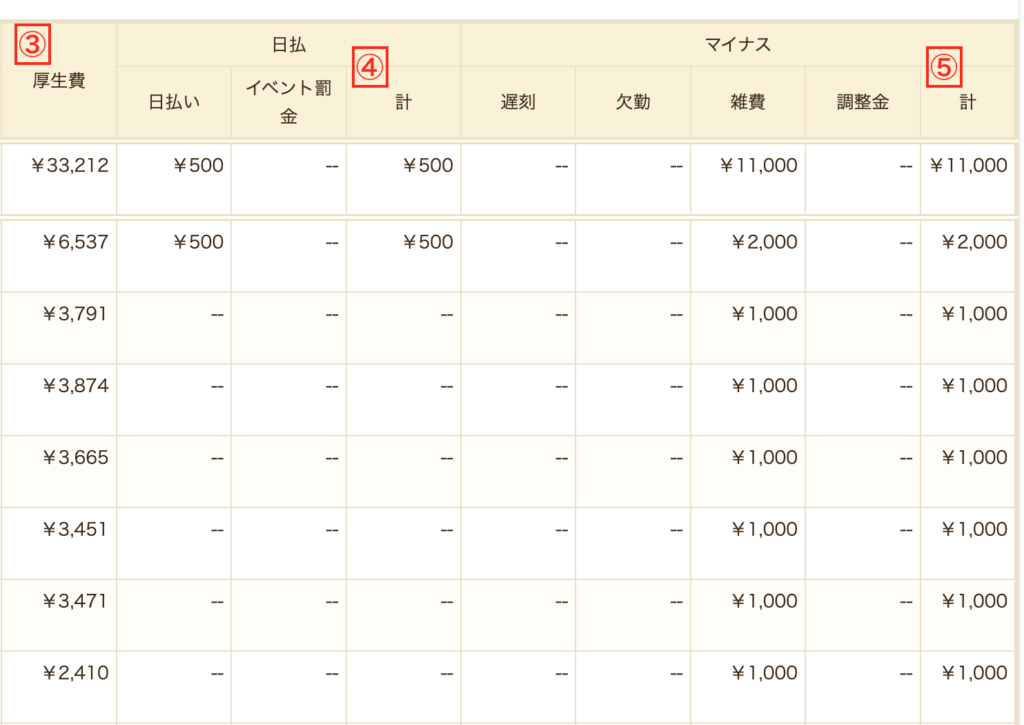
Task: Click the 日払い column header
Action: pyautogui.click(x=174, y=102)
